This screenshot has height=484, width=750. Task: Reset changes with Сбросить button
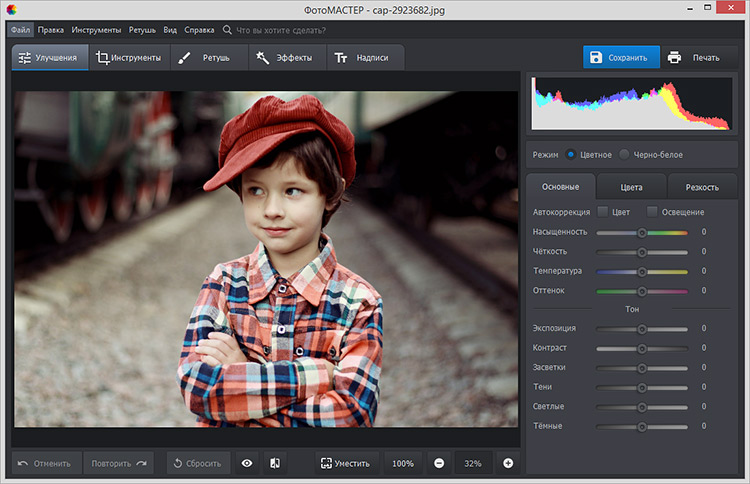pyautogui.click(x=196, y=463)
